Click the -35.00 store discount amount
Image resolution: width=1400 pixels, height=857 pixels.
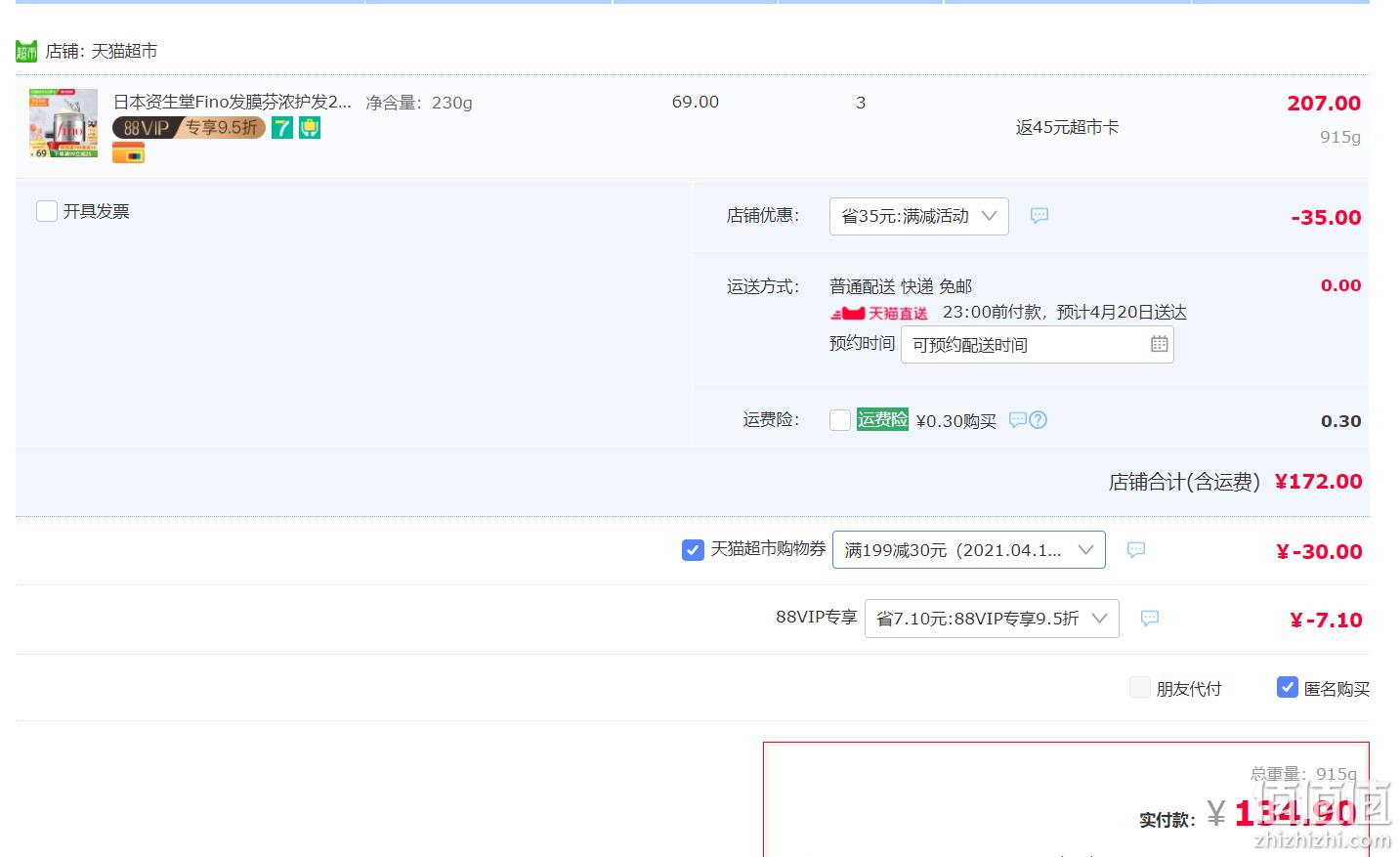pyautogui.click(x=1326, y=217)
